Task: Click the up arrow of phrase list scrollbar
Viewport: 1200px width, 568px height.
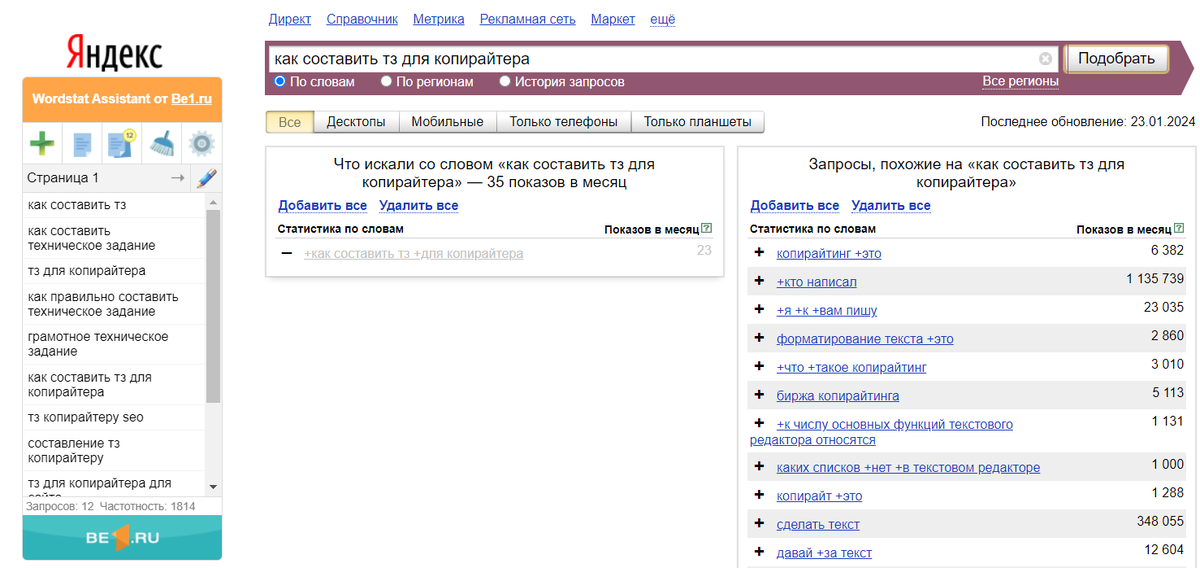Action: pyautogui.click(x=212, y=201)
